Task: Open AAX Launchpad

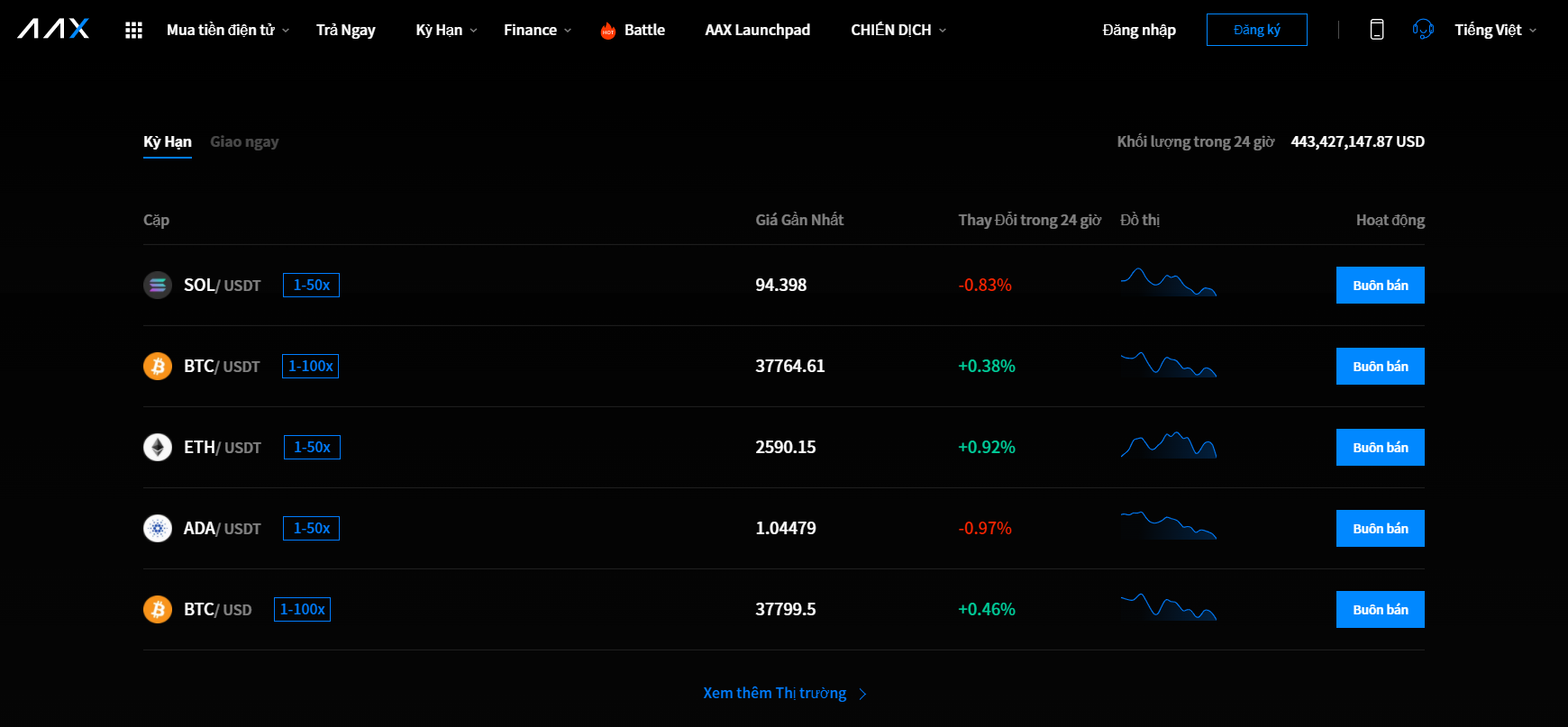Action: click(x=758, y=30)
